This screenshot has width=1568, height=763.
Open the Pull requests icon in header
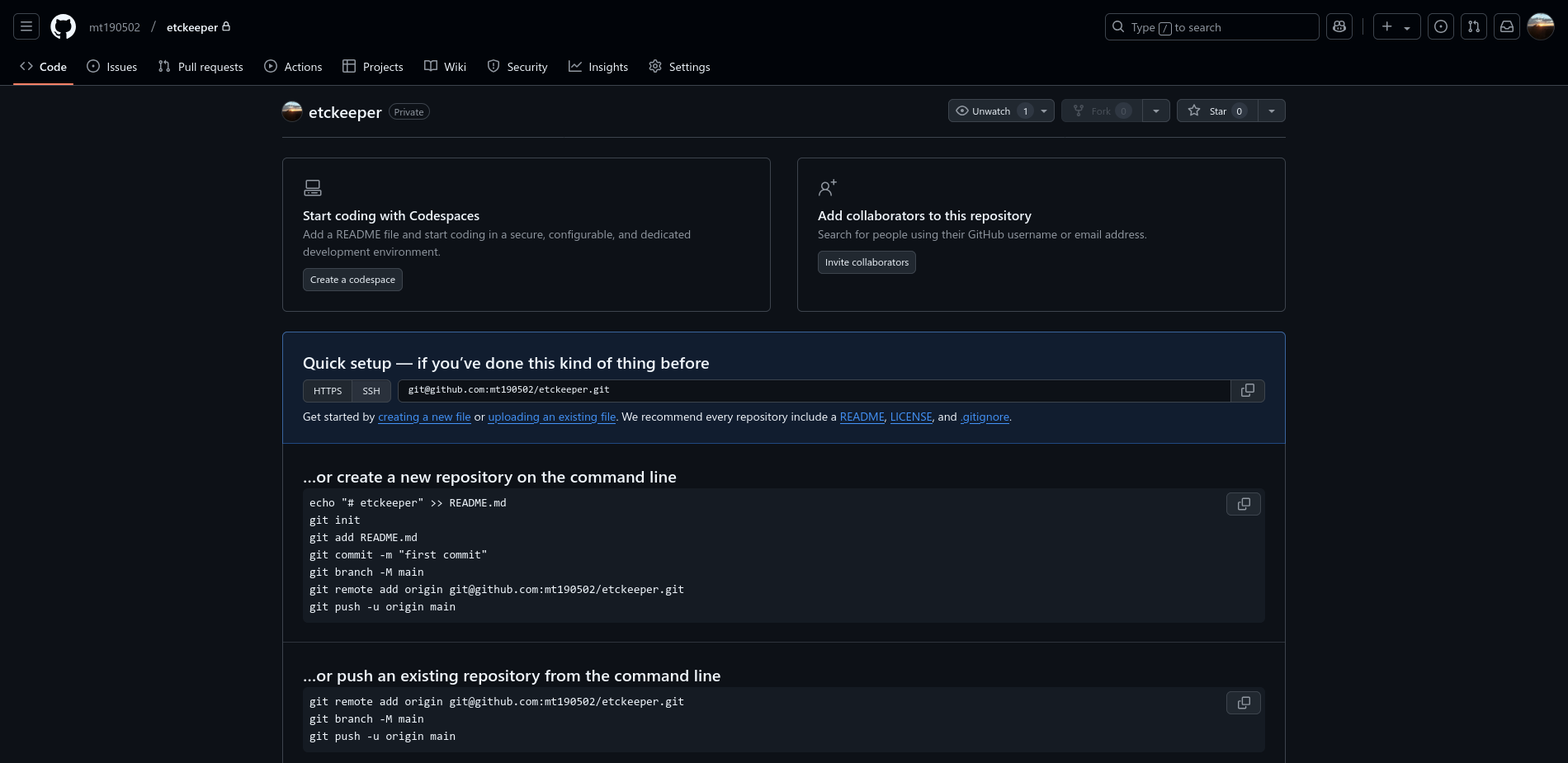point(1474,27)
